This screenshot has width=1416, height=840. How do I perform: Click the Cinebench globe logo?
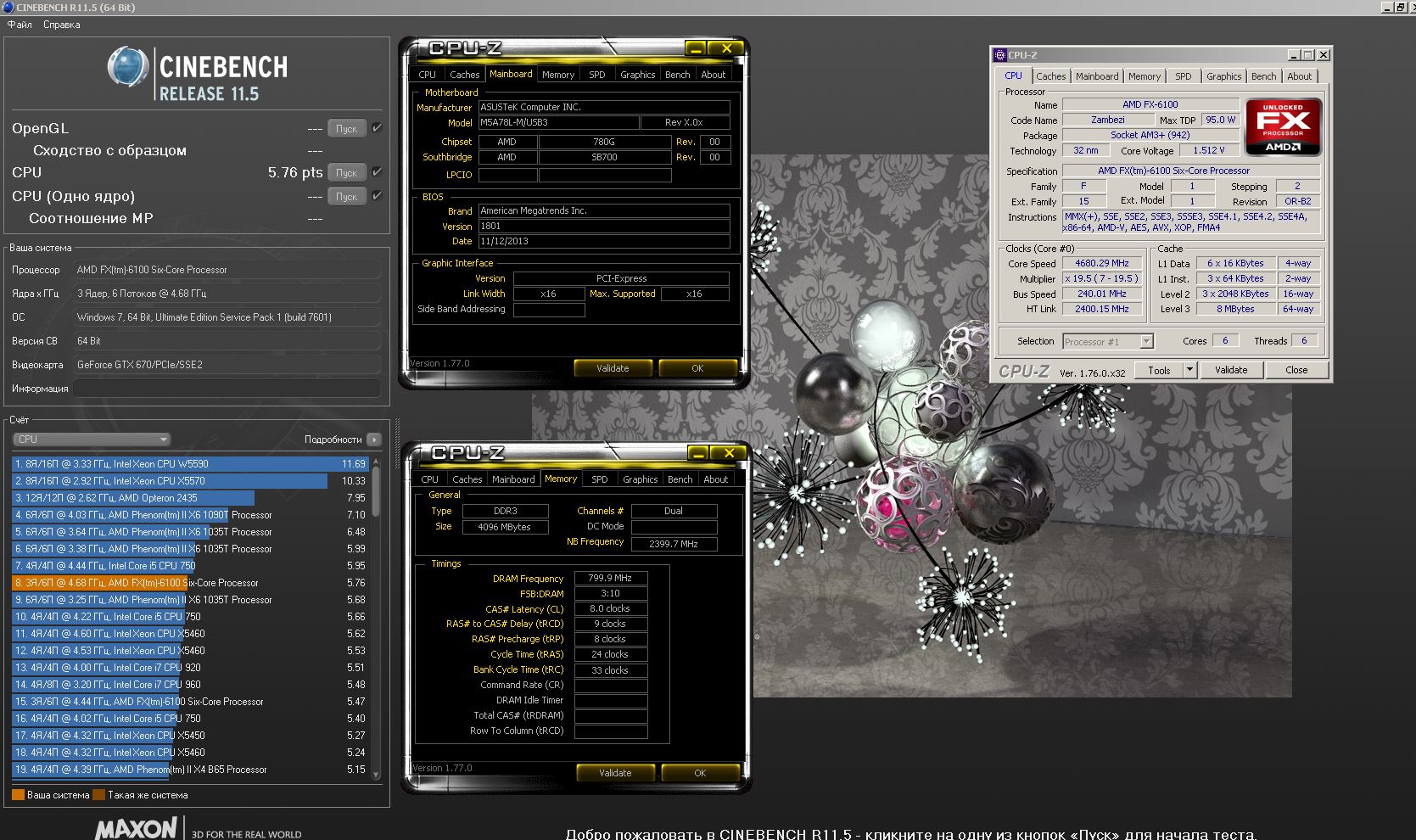coord(128,68)
